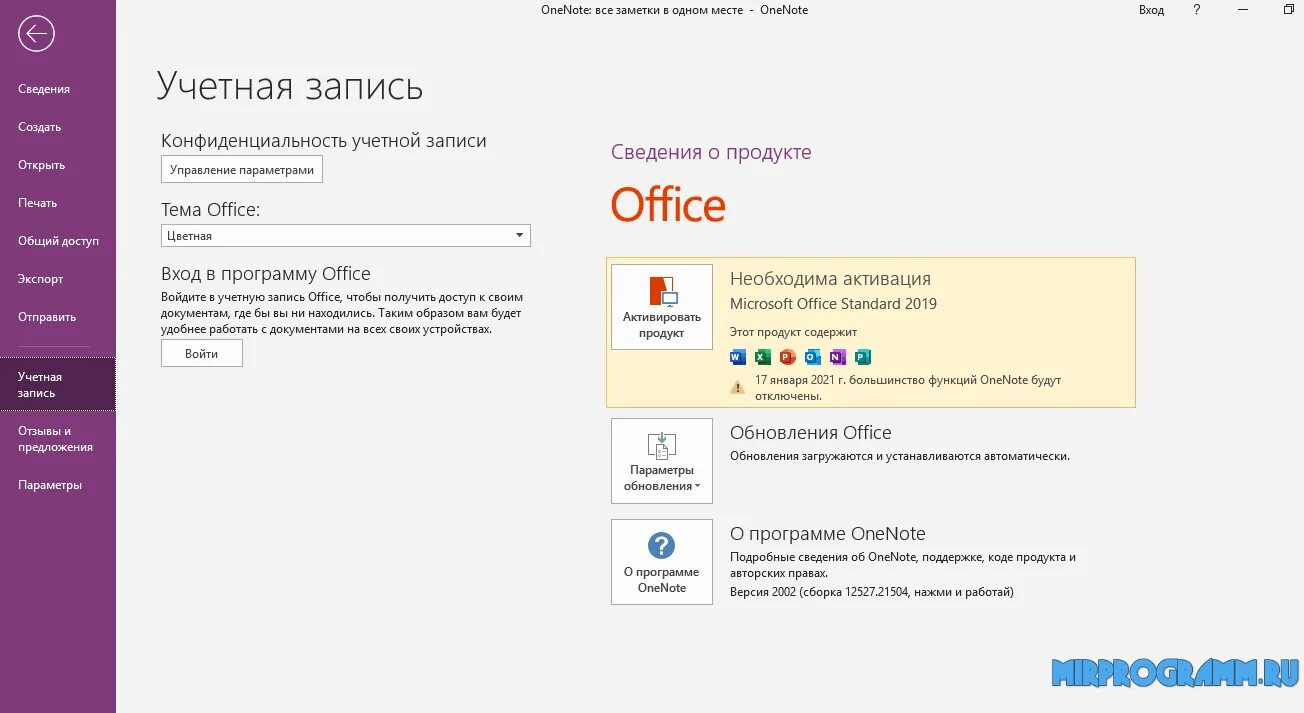The height and width of the screenshot is (713, 1304).
Task: Click the back arrow circle icon
Action: (x=36, y=34)
